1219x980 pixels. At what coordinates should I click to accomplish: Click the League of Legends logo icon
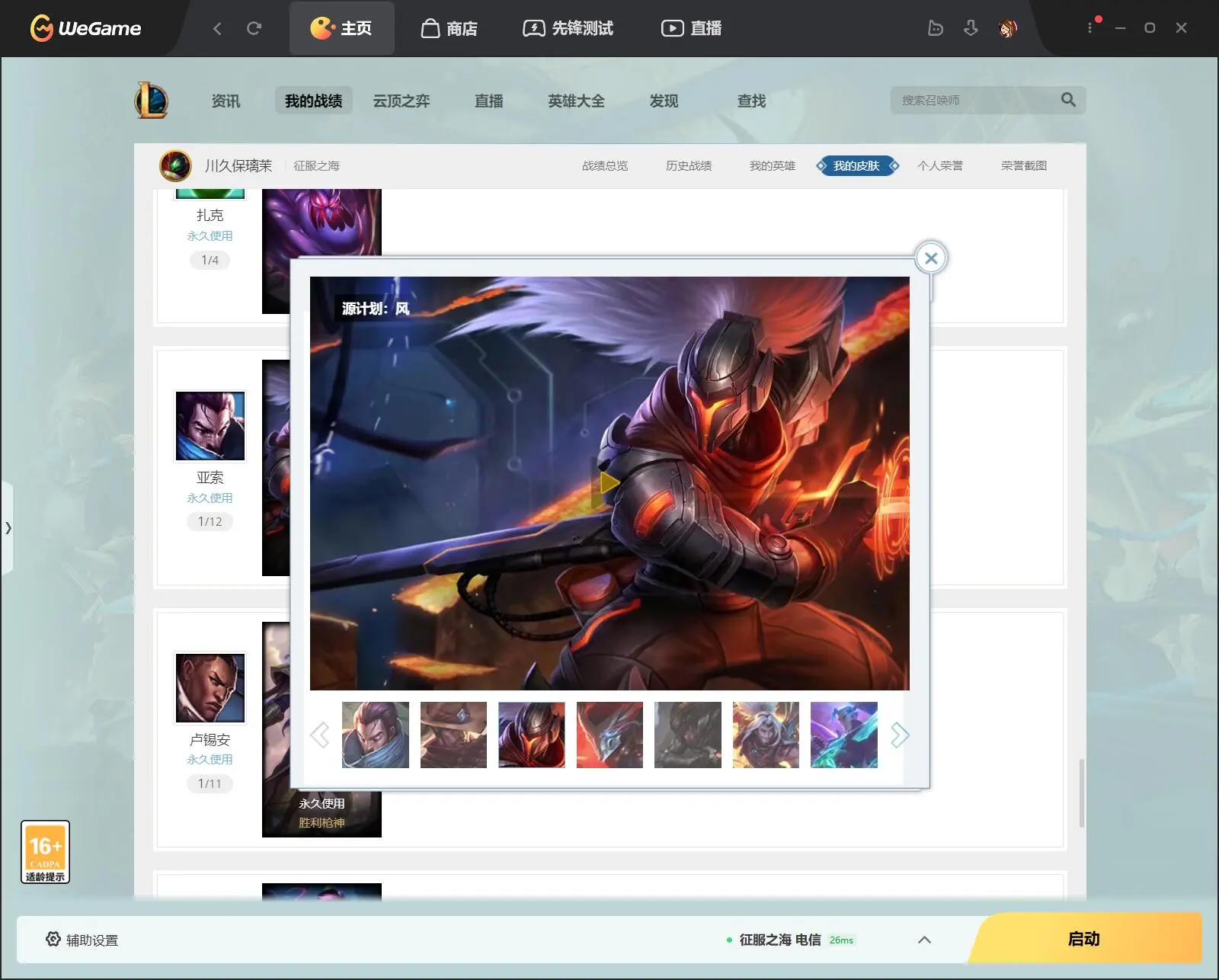(x=152, y=100)
